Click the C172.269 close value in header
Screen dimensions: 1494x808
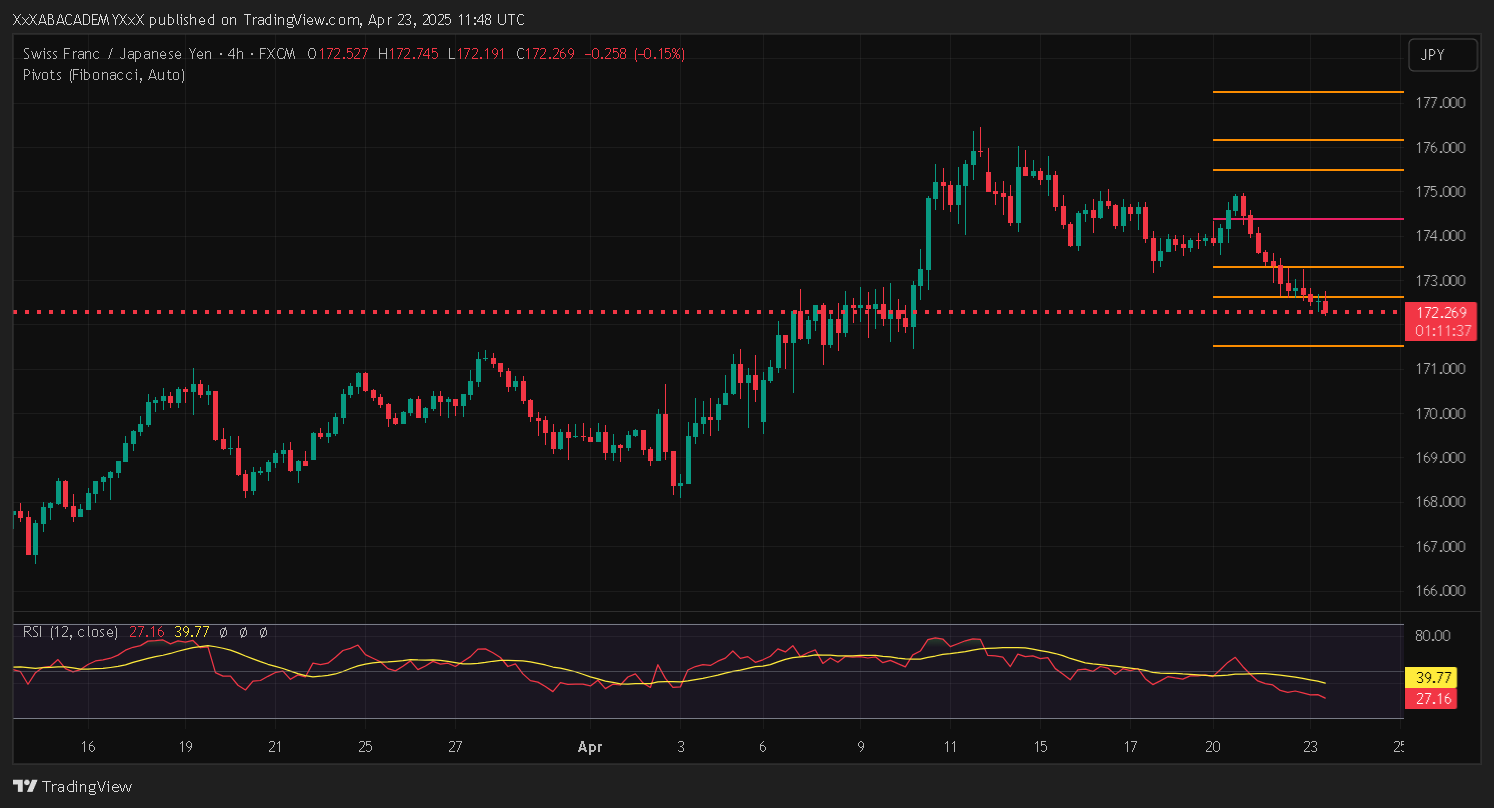(x=545, y=54)
